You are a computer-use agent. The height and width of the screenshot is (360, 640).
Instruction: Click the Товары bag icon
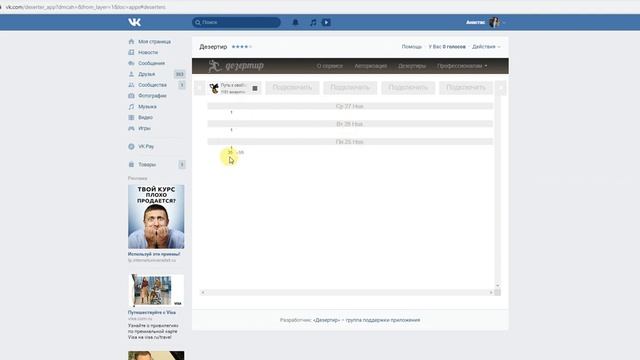coord(131,164)
